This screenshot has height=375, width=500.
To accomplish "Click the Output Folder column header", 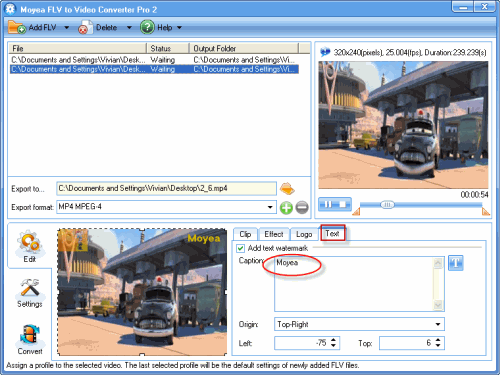I will 244,48.
